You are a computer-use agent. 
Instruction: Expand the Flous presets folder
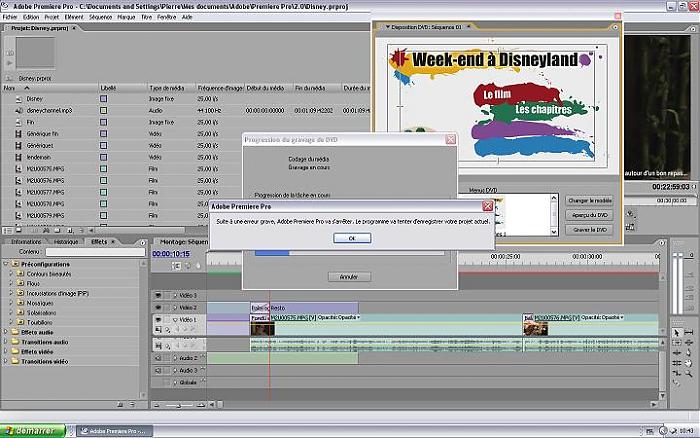[11, 283]
